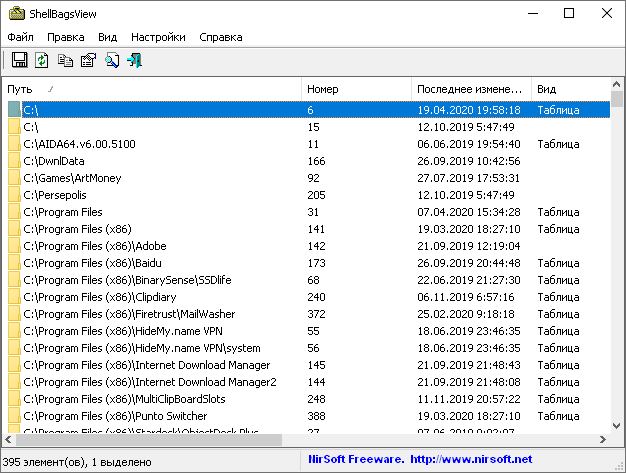Click folder icon next to Baidu path

click(x=14, y=263)
